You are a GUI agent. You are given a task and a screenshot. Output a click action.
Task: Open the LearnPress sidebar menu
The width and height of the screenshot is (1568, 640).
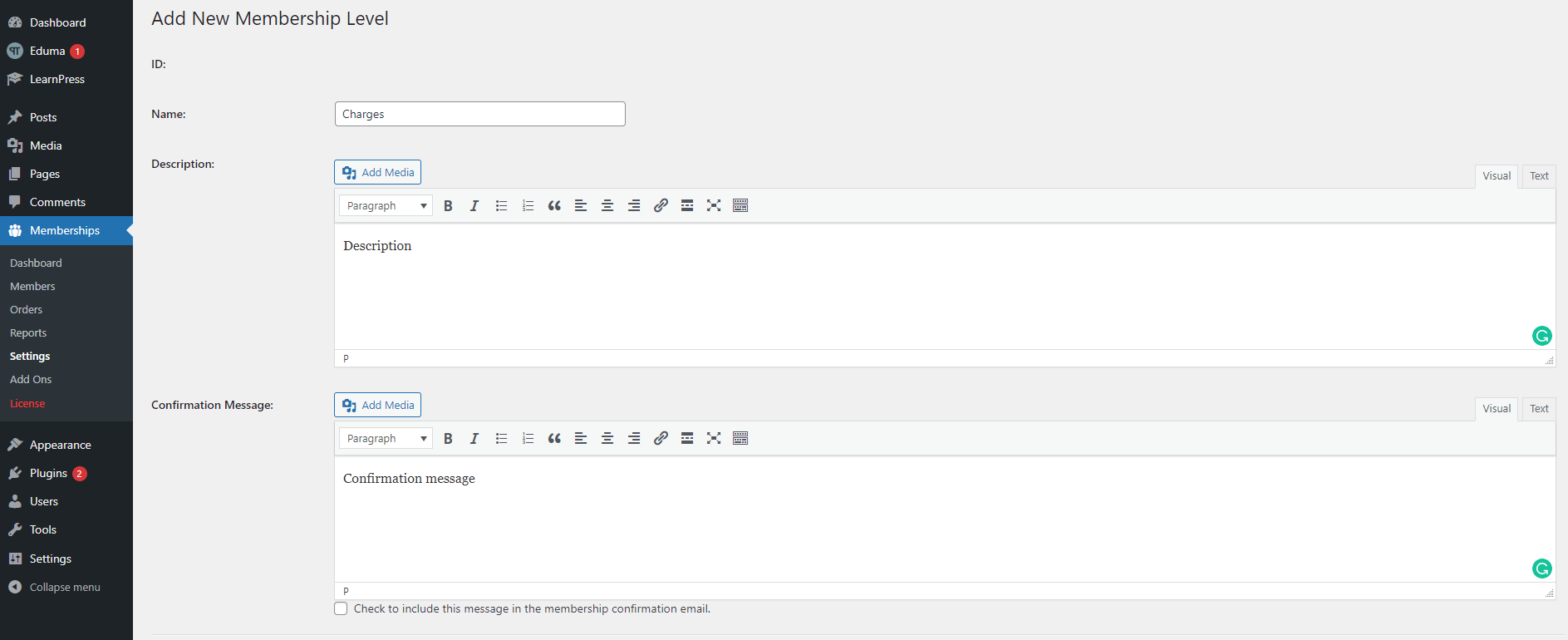coord(66,79)
